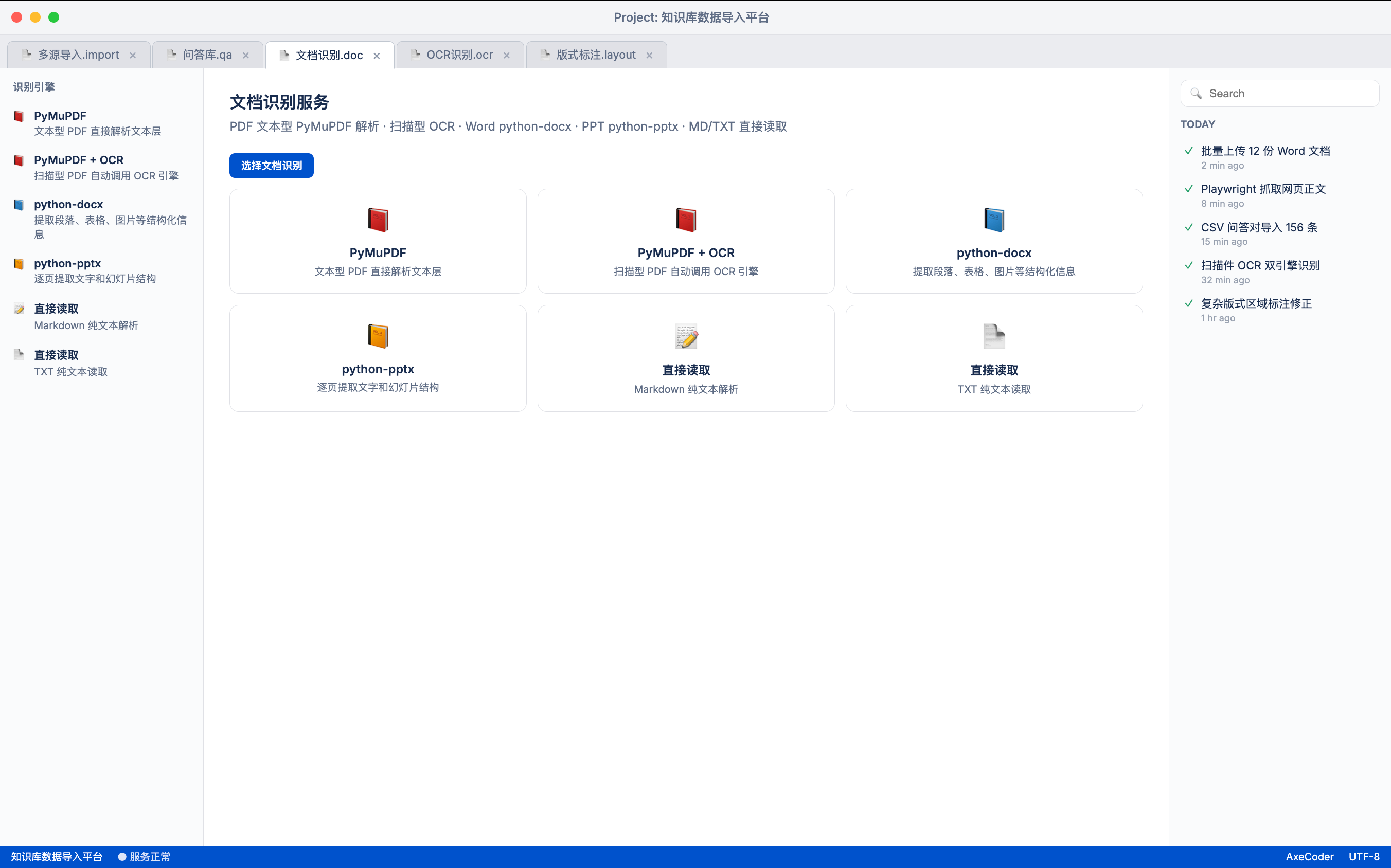Click the checkmark beside 复杂版式区域标注修正
Image resolution: width=1391 pixels, height=868 pixels.
pyautogui.click(x=1189, y=303)
